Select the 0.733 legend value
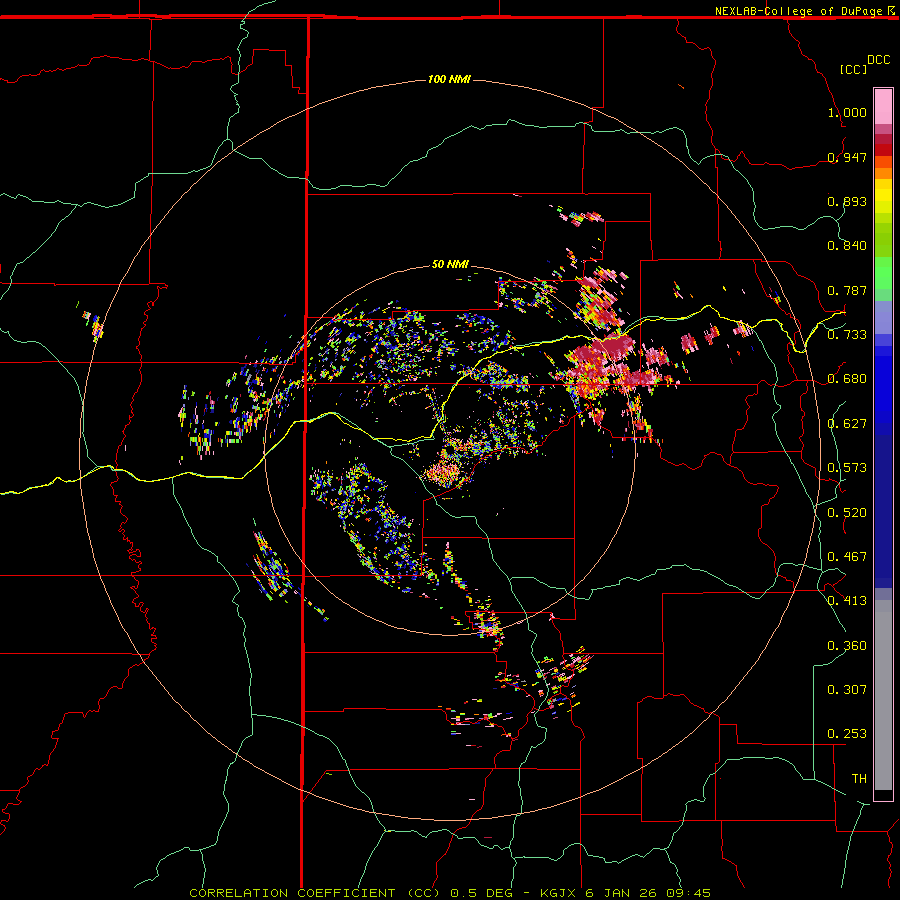900x900 pixels. [847, 335]
